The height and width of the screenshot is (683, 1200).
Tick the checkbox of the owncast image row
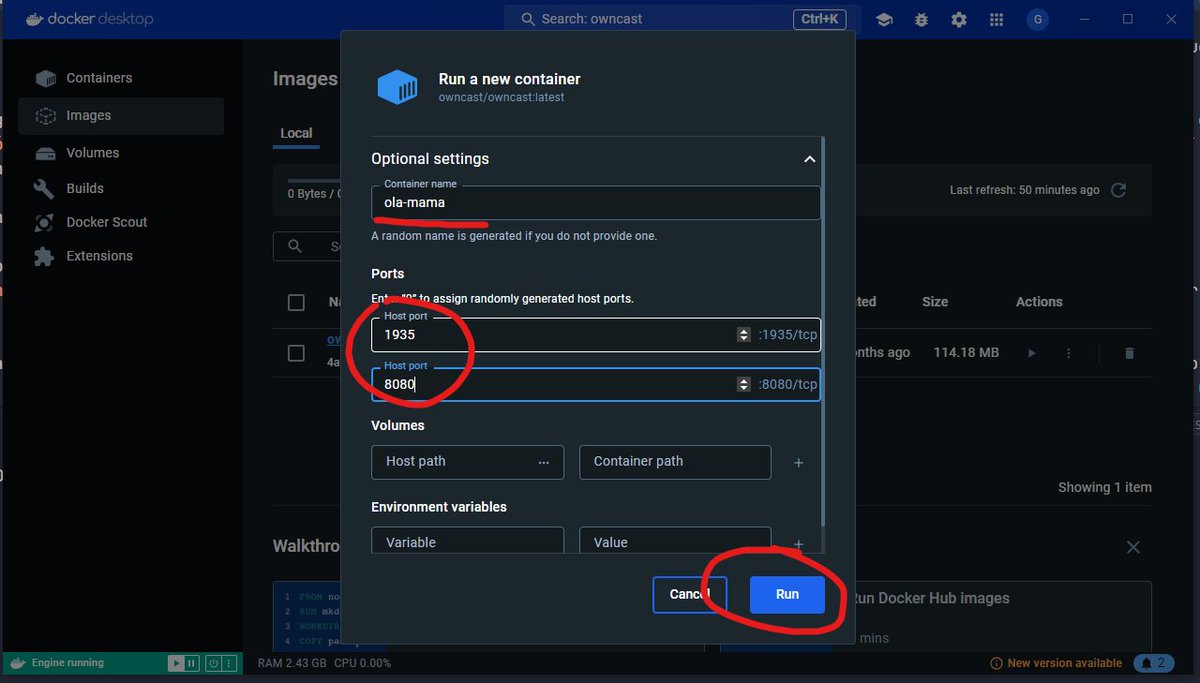[x=296, y=353]
